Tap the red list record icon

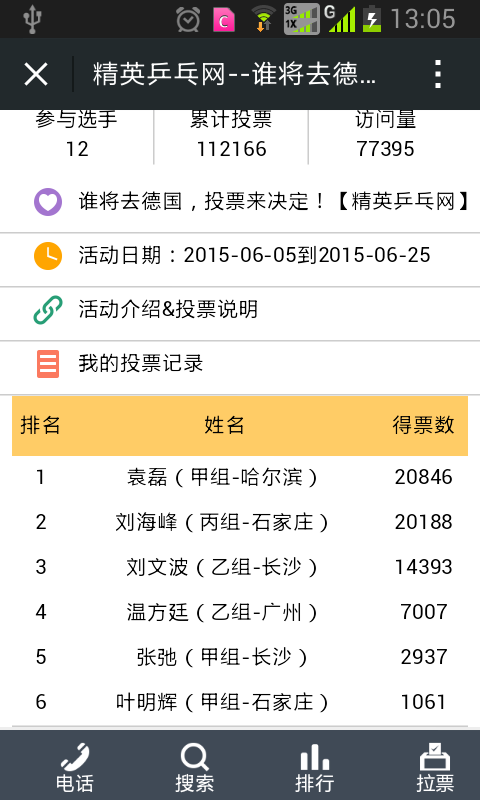tap(48, 364)
